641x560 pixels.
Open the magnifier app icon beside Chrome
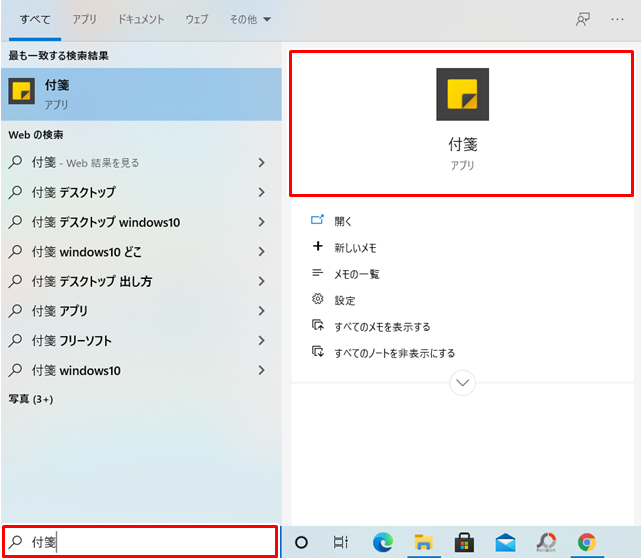point(546,542)
